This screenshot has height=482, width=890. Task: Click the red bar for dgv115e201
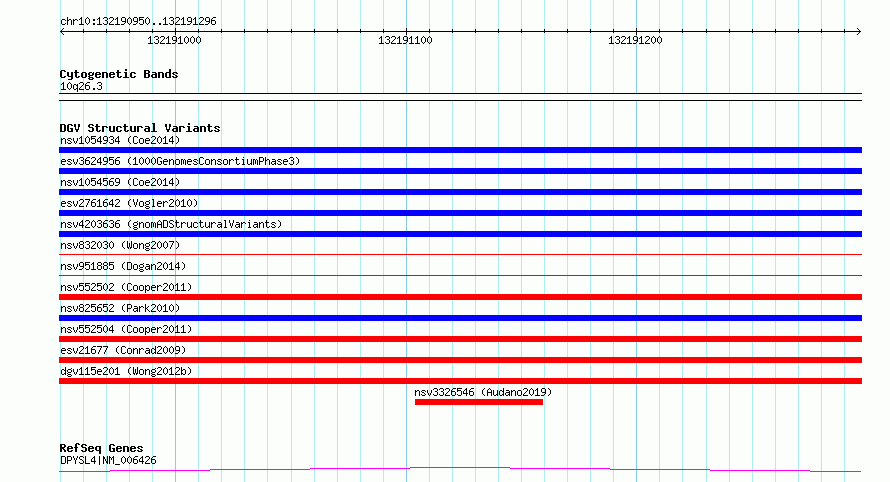pyautogui.click(x=460, y=381)
